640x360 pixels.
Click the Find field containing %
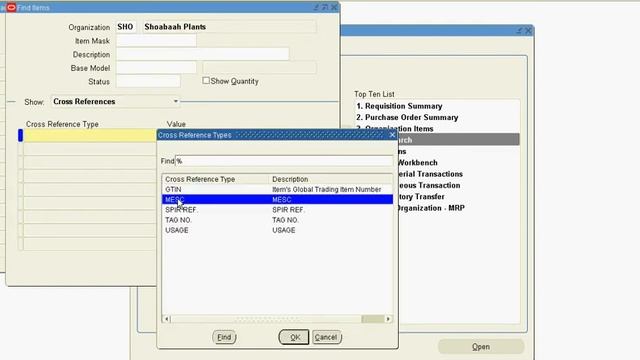(284, 161)
